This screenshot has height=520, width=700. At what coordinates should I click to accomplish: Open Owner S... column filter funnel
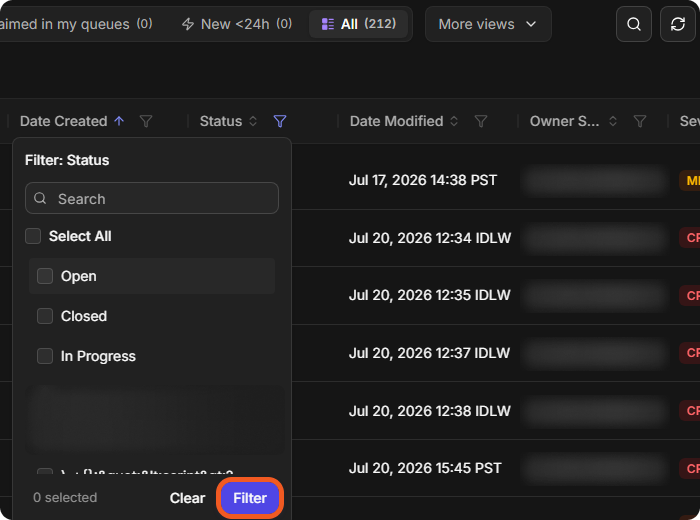point(640,121)
